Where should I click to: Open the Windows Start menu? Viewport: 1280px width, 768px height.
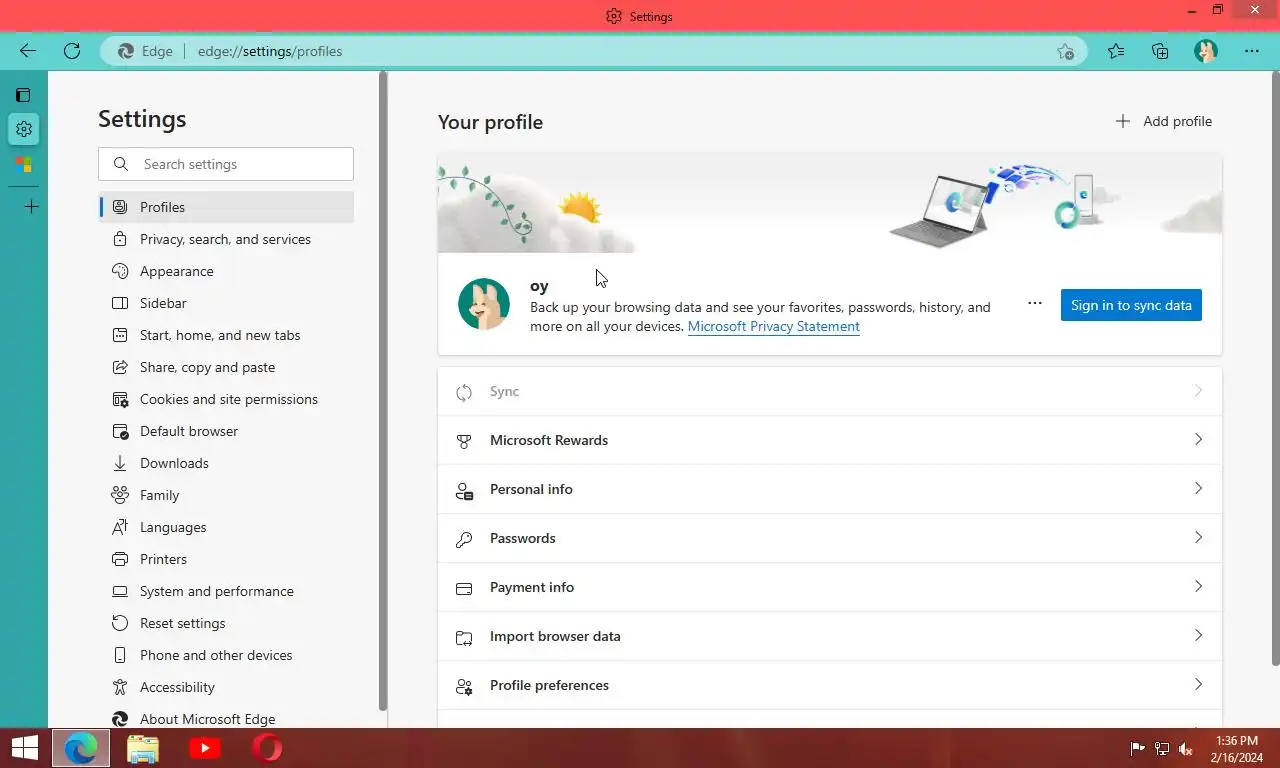point(24,748)
